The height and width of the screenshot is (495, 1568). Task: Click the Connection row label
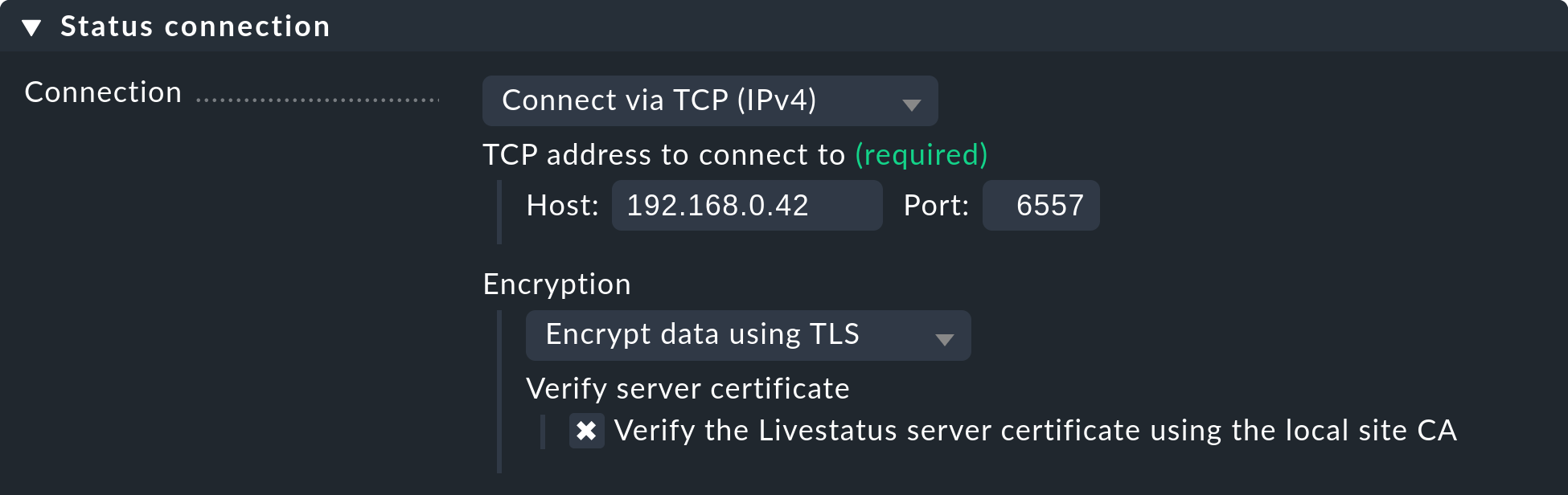coord(103,92)
